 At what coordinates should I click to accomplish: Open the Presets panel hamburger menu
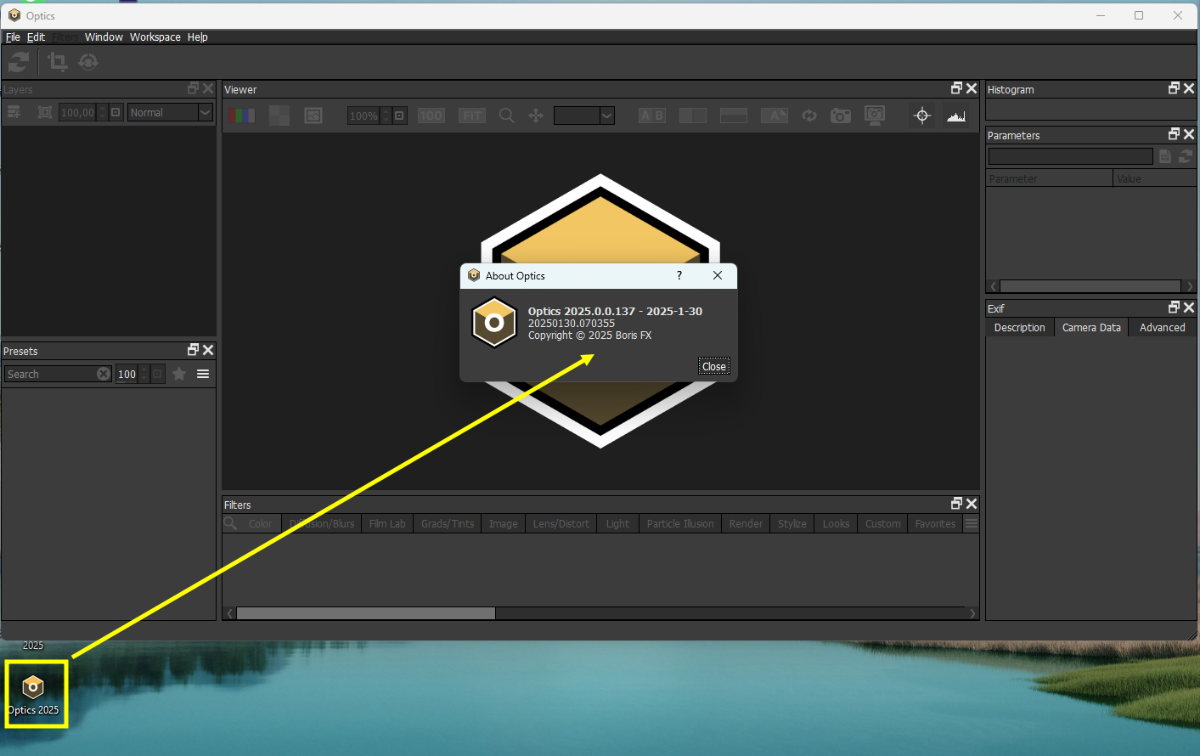[x=203, y=374]
